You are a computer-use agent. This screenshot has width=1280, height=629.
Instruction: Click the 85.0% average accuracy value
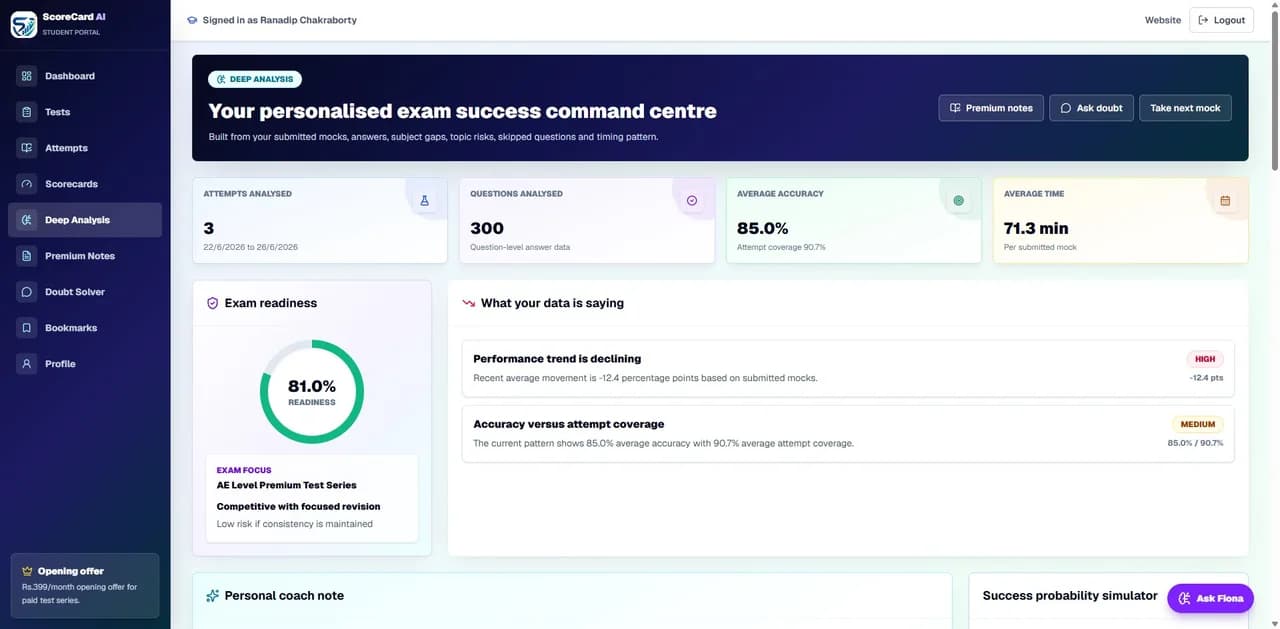tap(763, 228)
